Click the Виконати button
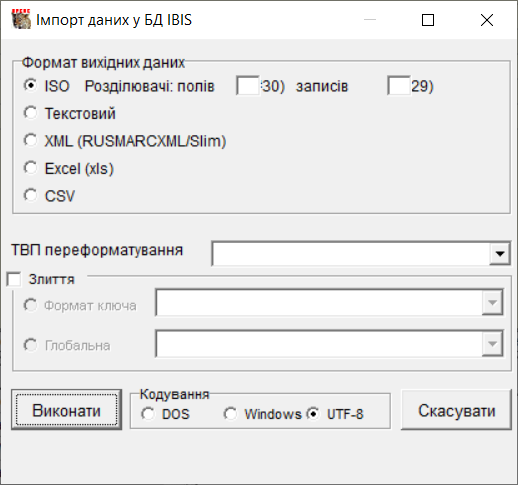518x485 pixels. pyautogui.click(x=67, y=410)
